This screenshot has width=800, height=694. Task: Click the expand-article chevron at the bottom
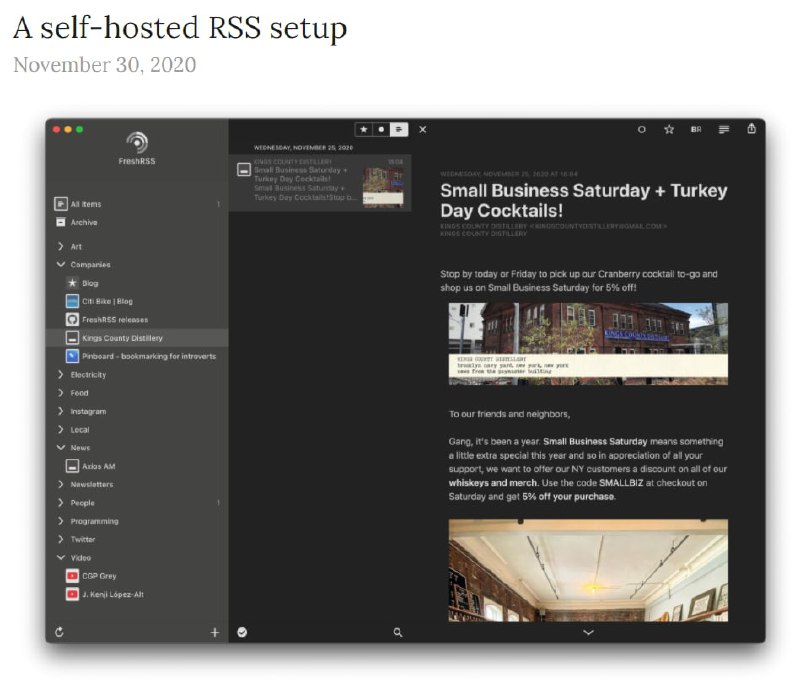pos(589,632)
